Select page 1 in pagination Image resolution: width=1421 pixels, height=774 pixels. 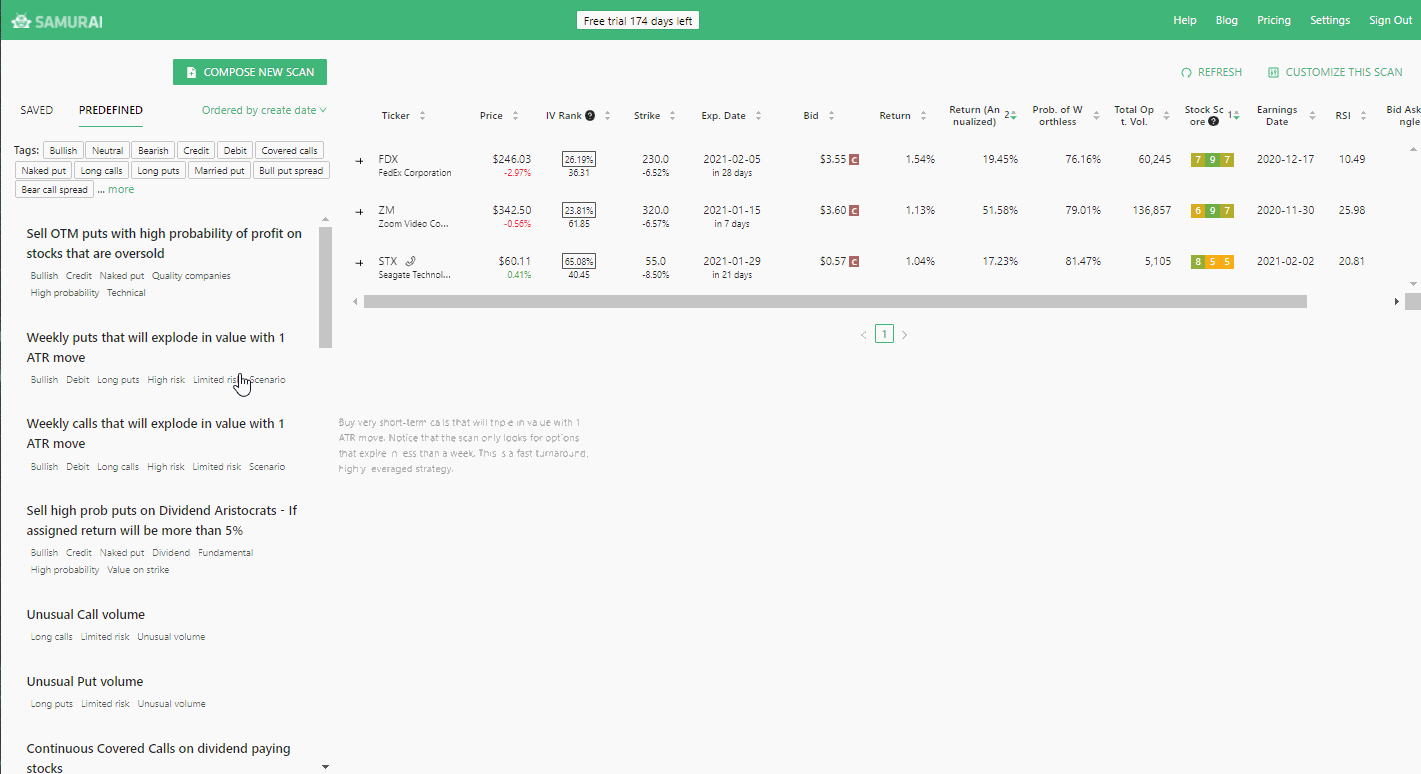click(x=884, y=334)
